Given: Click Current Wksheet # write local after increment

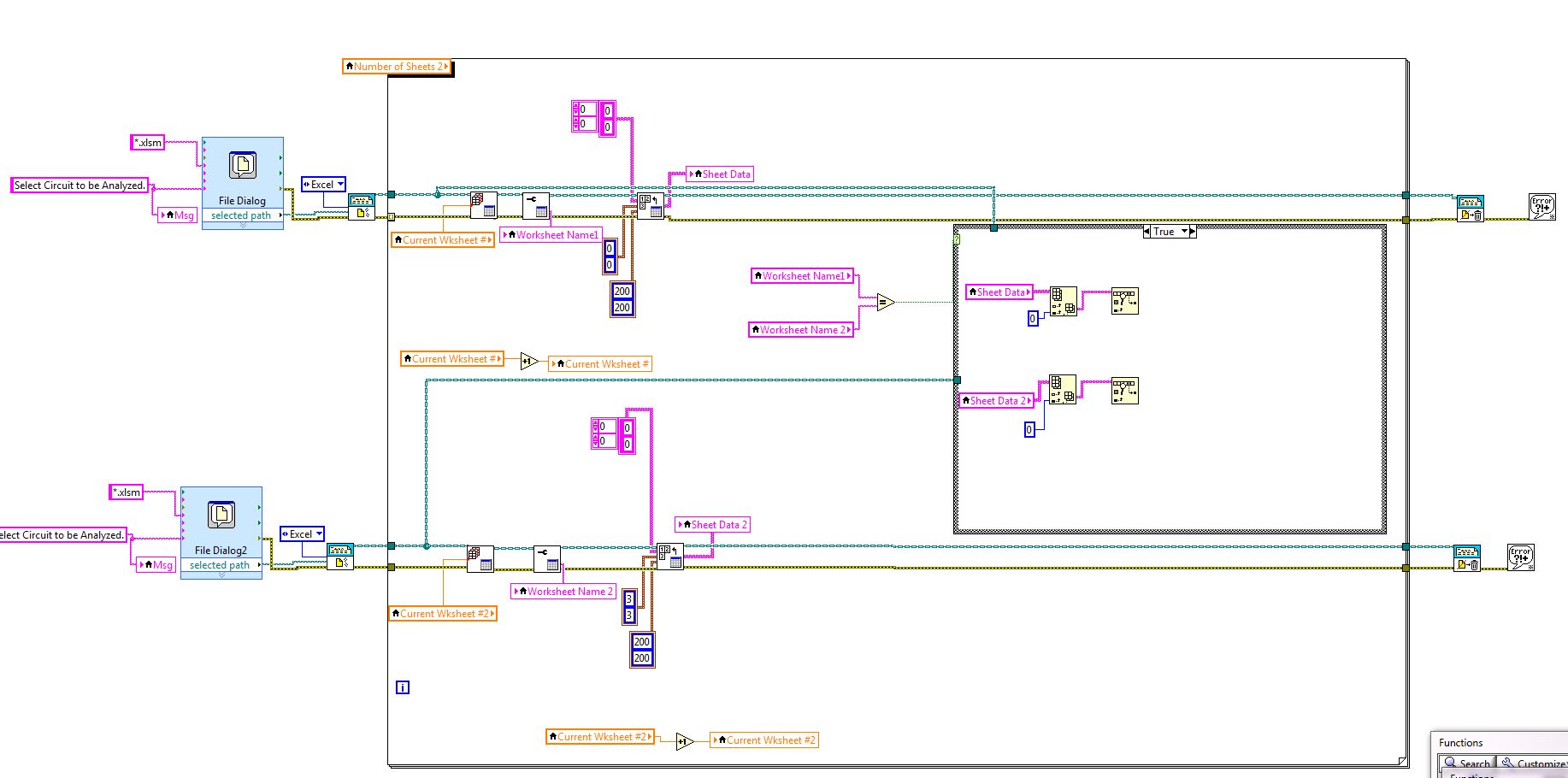Looking at the screenshot, I should pyautogui.click(x=601, y=364).
